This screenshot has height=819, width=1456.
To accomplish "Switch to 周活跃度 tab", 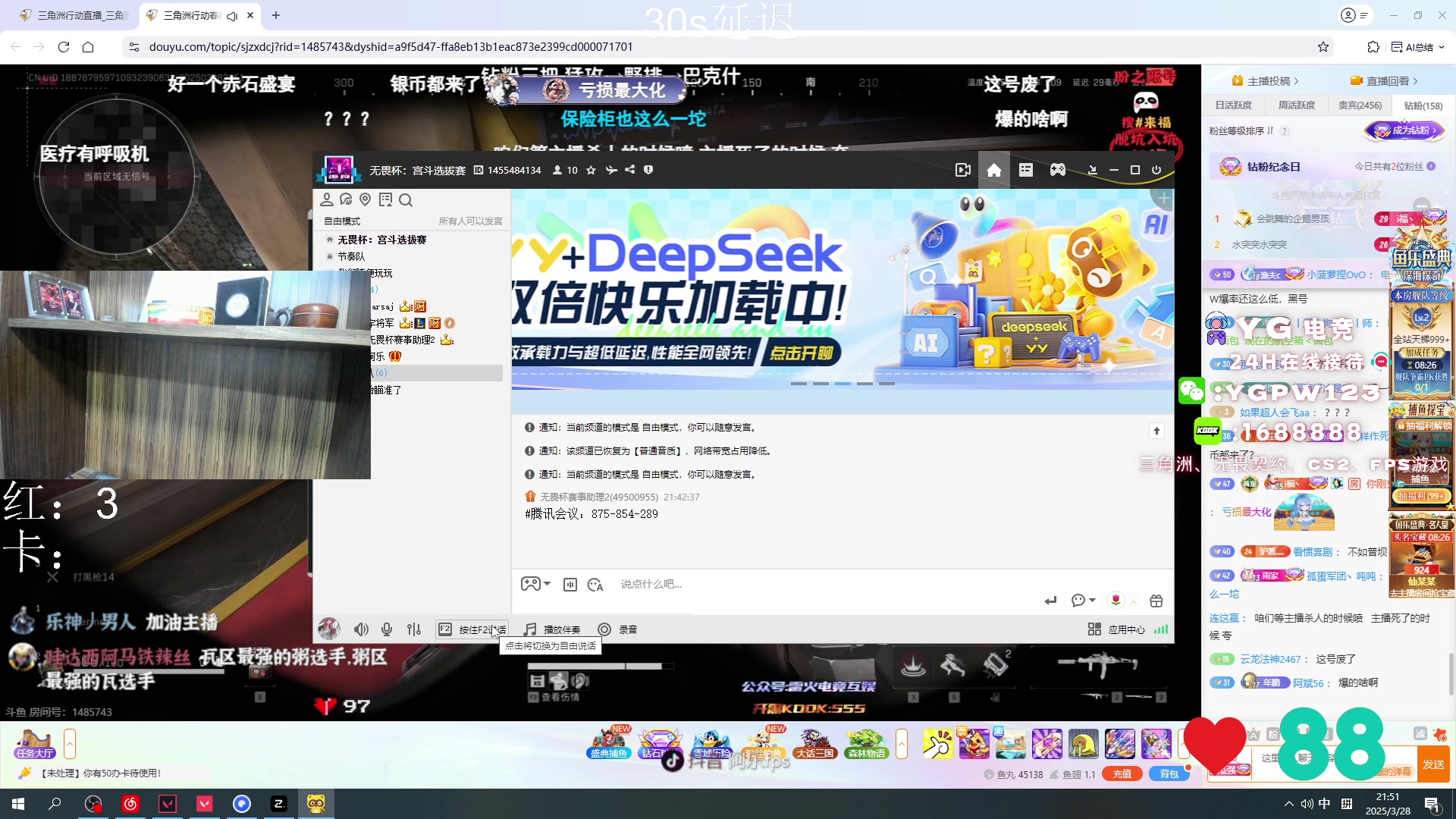I will pos(1297,105).
